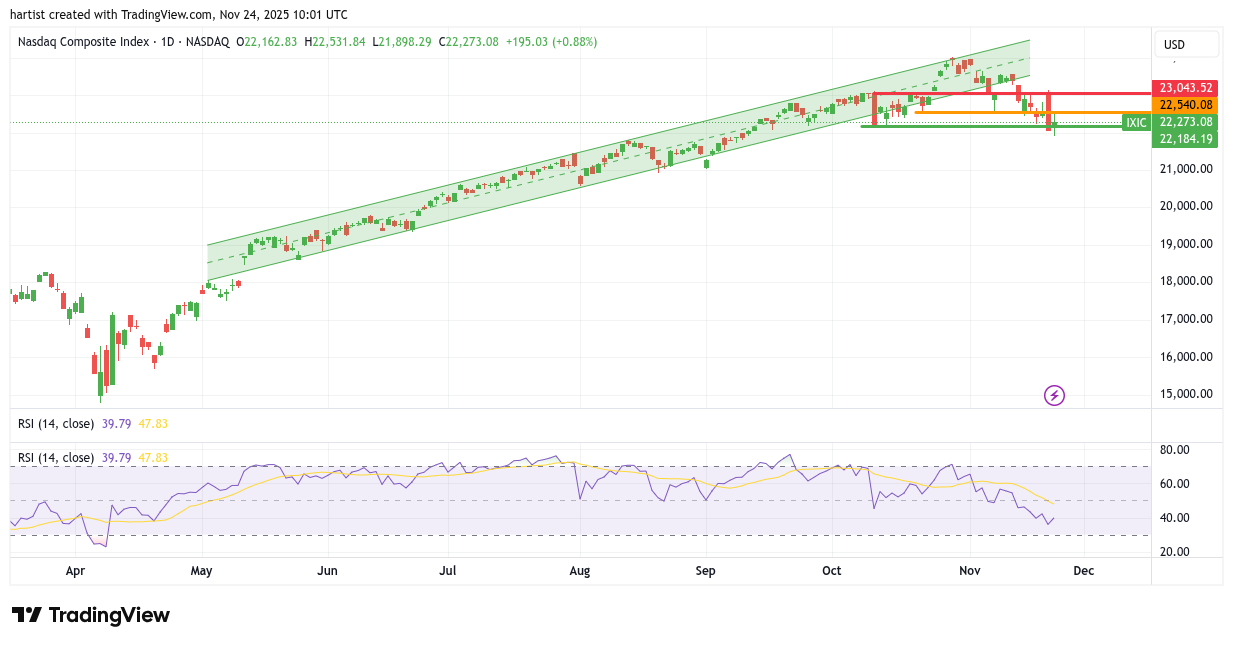
Task: Select the May label on time axis
Action: [x=202, y=571]
